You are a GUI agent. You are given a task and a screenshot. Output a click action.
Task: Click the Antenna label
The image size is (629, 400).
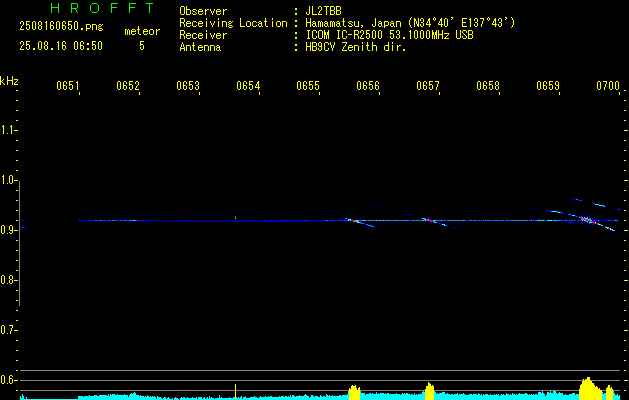click(x=200, y=47)
